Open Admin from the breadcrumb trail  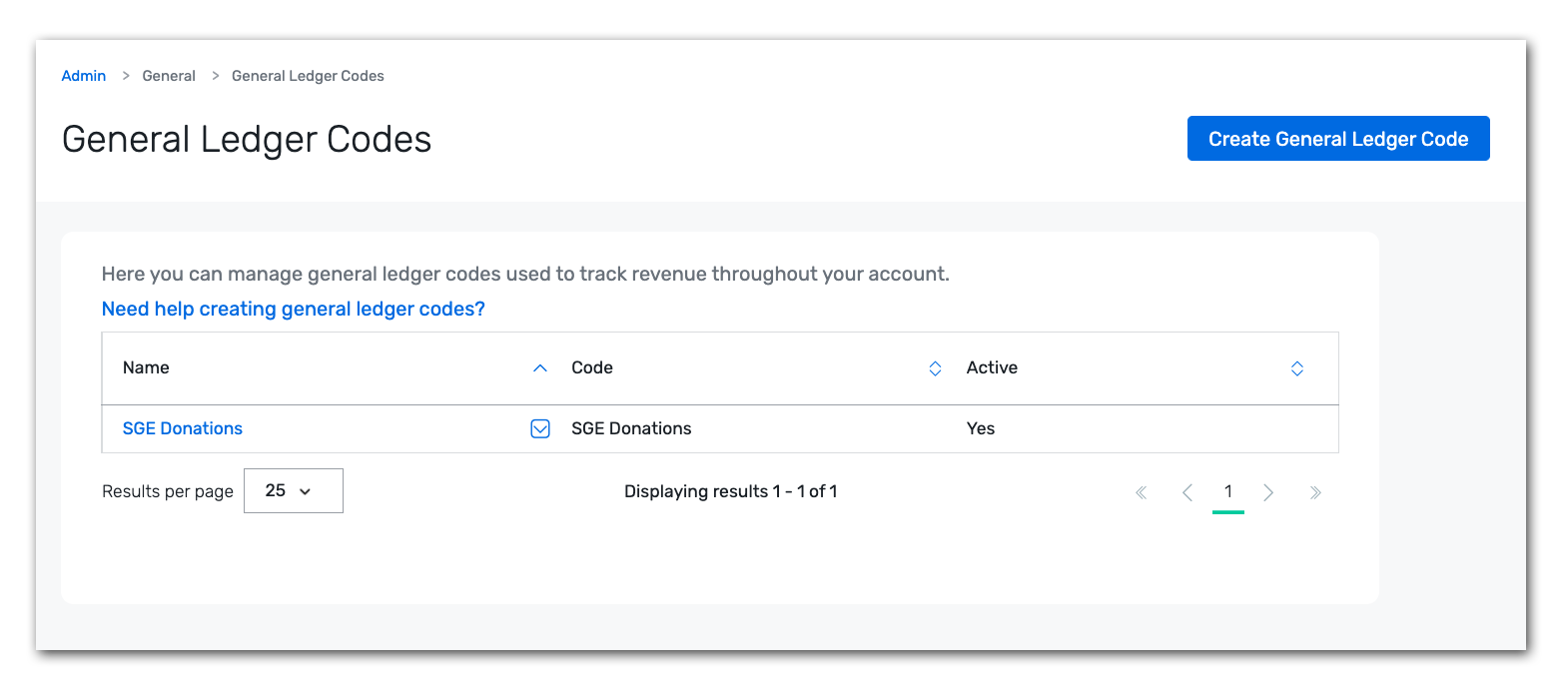[83, 75]
